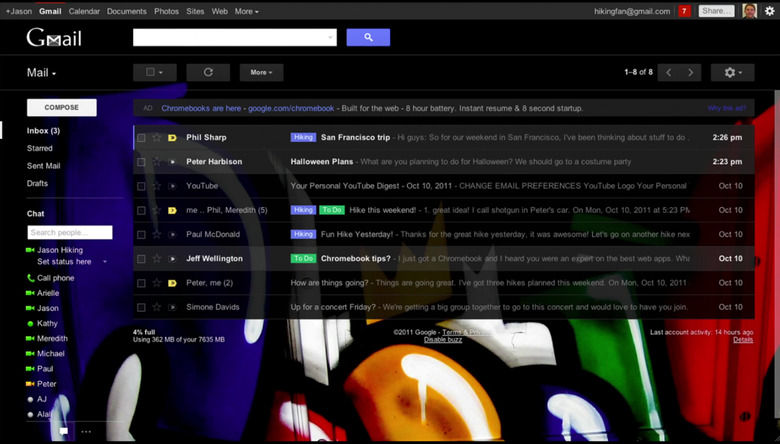
Task: Open the Set status here dropdown
Action: pos(105,262)
